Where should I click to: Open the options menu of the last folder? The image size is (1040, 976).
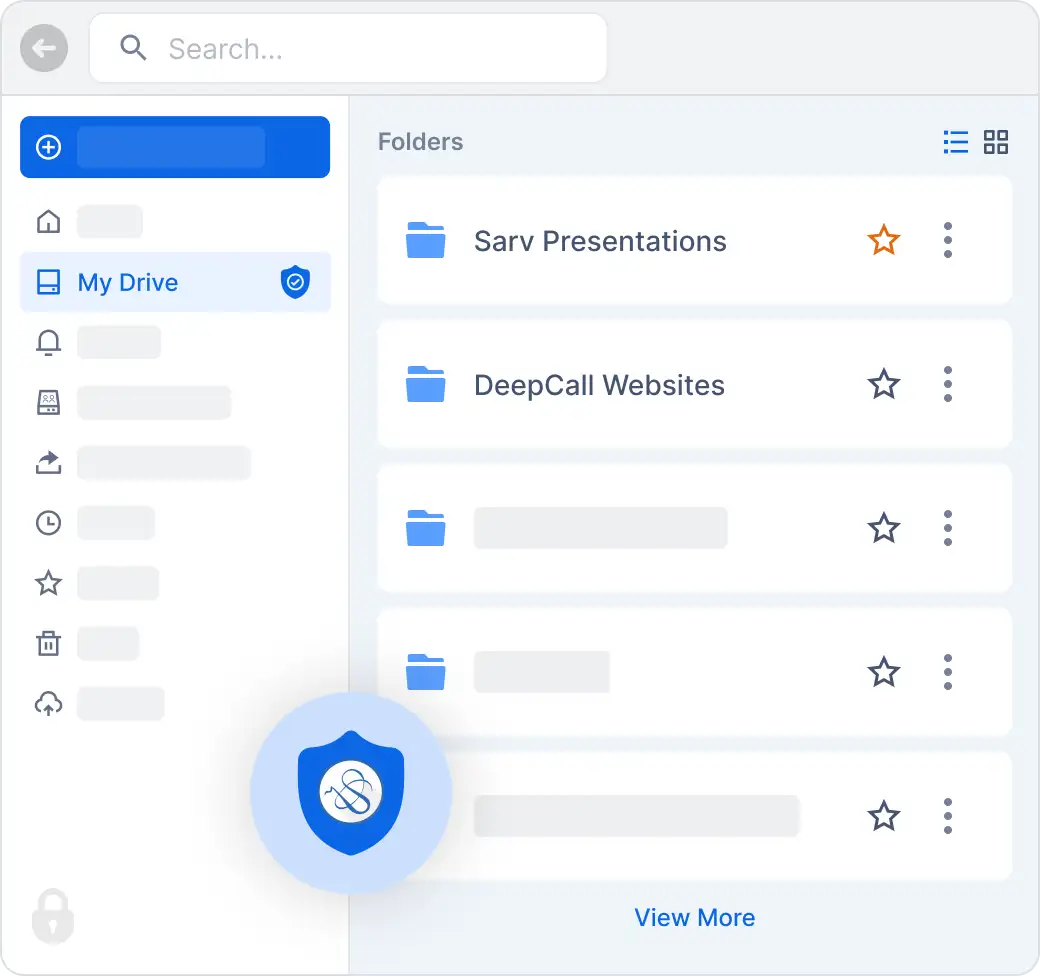pos(947,816)
